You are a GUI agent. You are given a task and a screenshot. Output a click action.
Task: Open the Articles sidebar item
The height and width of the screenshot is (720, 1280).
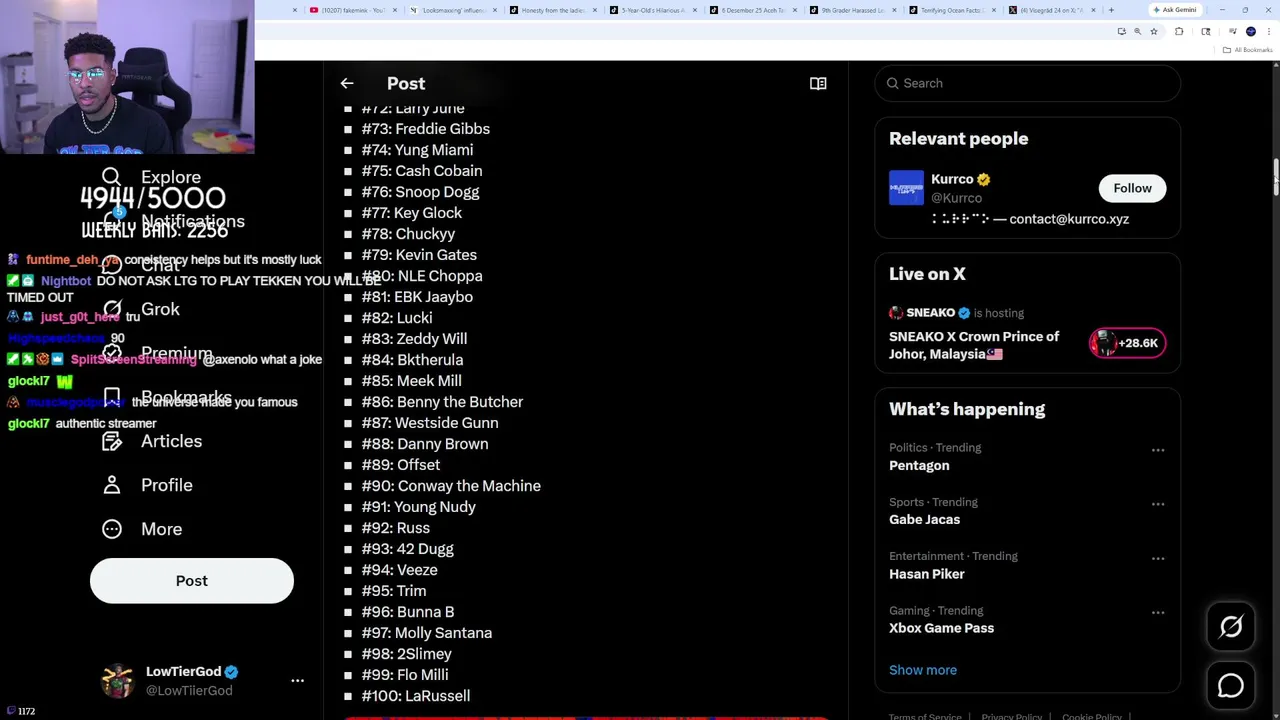click(x=152, y=441)
